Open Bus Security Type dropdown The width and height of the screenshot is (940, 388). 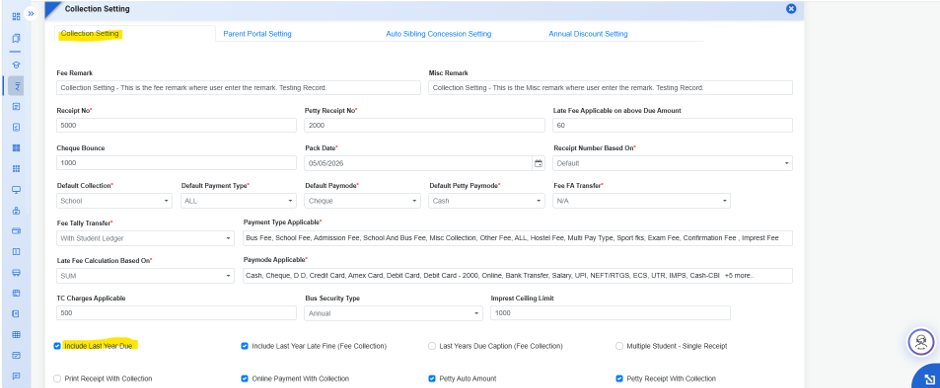point(394,313)
